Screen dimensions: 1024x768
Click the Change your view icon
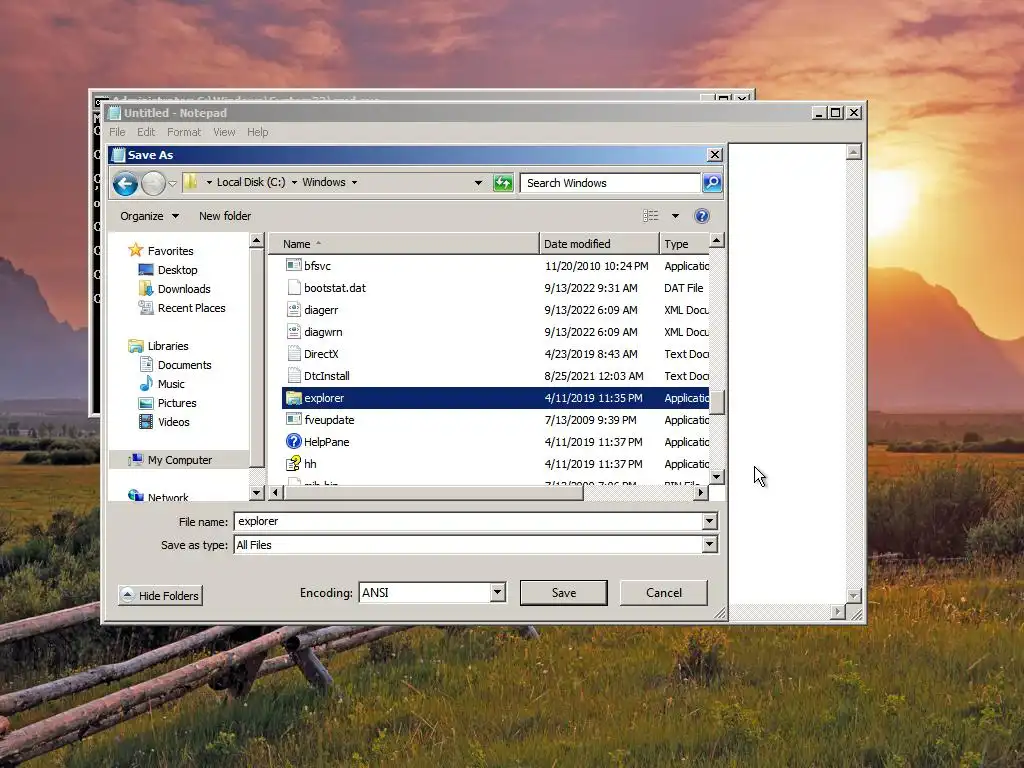(650, 216)
